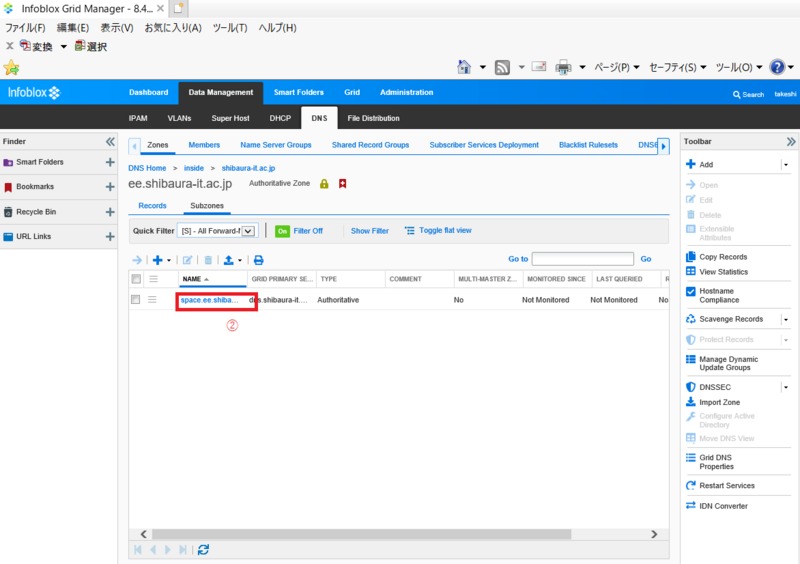Click Import Zone in Toolbar
Viewport: 800px width, 564px height.
[x=719, y=402]
